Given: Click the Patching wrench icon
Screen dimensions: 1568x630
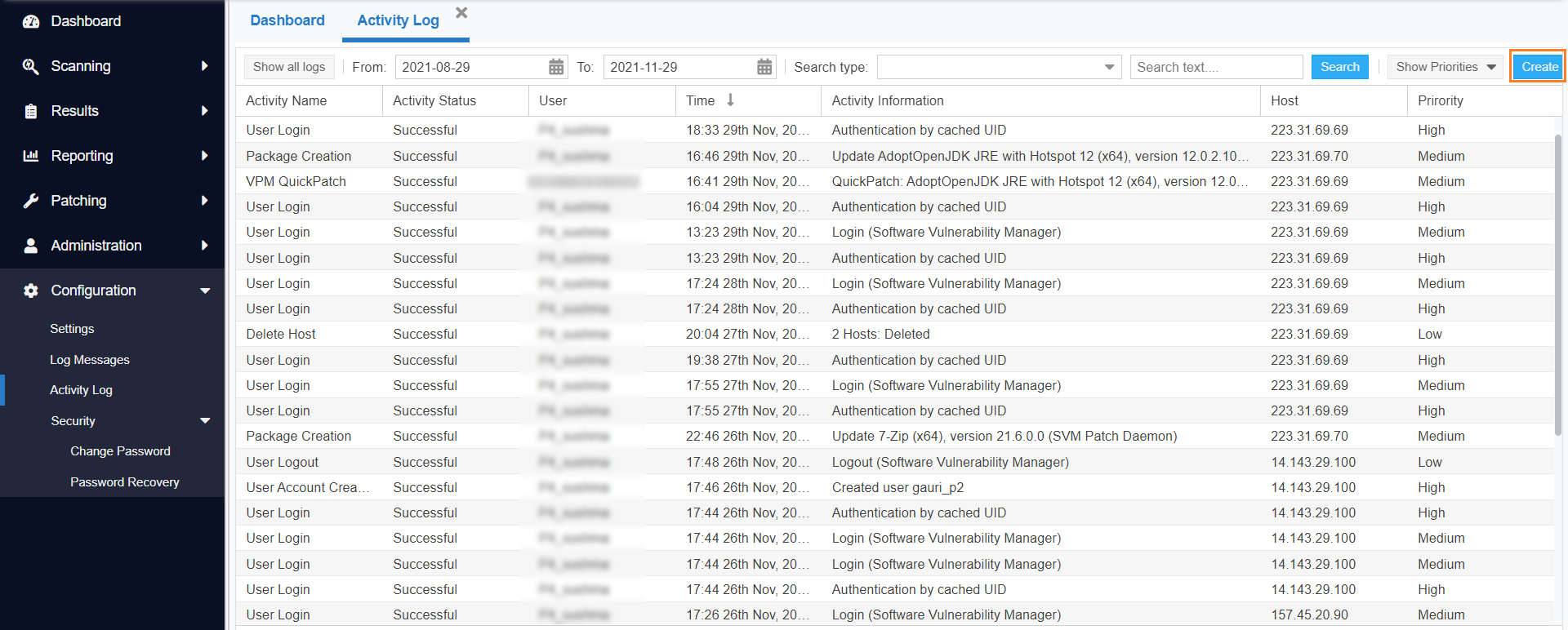Looking at the screenshot, I should coord(31,201).
